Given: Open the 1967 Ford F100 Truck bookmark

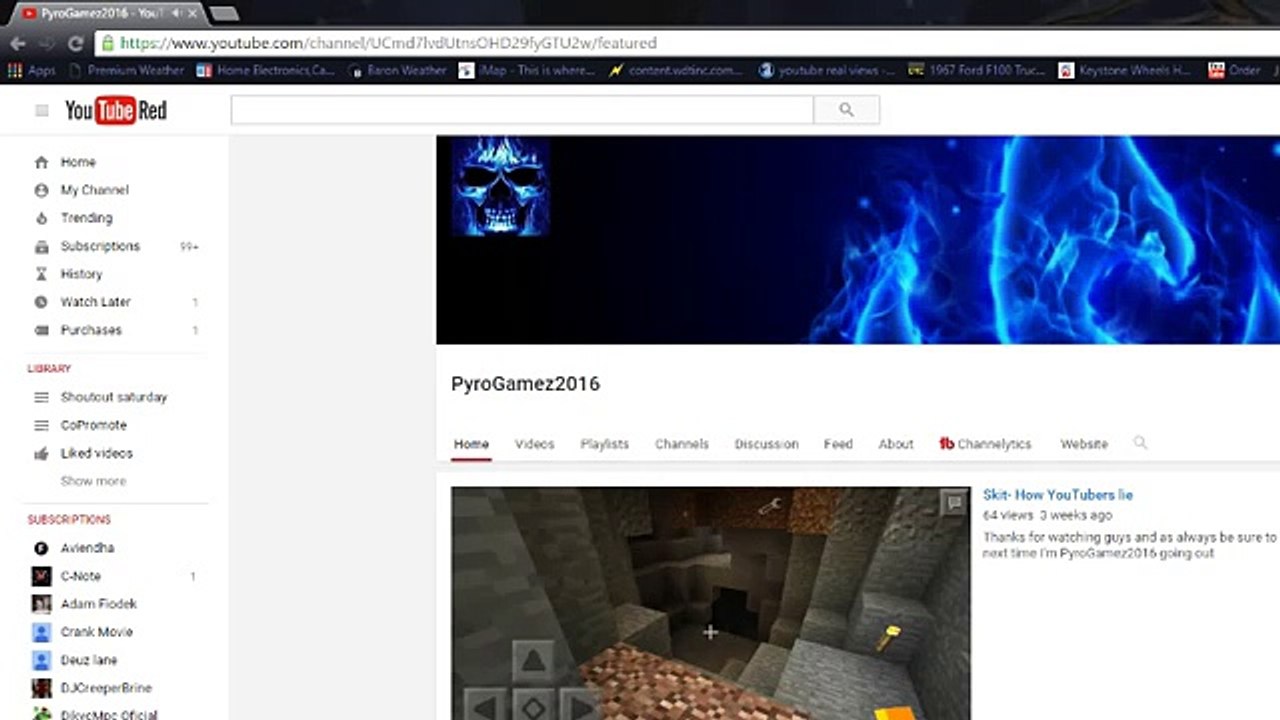Looking at the screenshot, I should (x=977, y=70).
